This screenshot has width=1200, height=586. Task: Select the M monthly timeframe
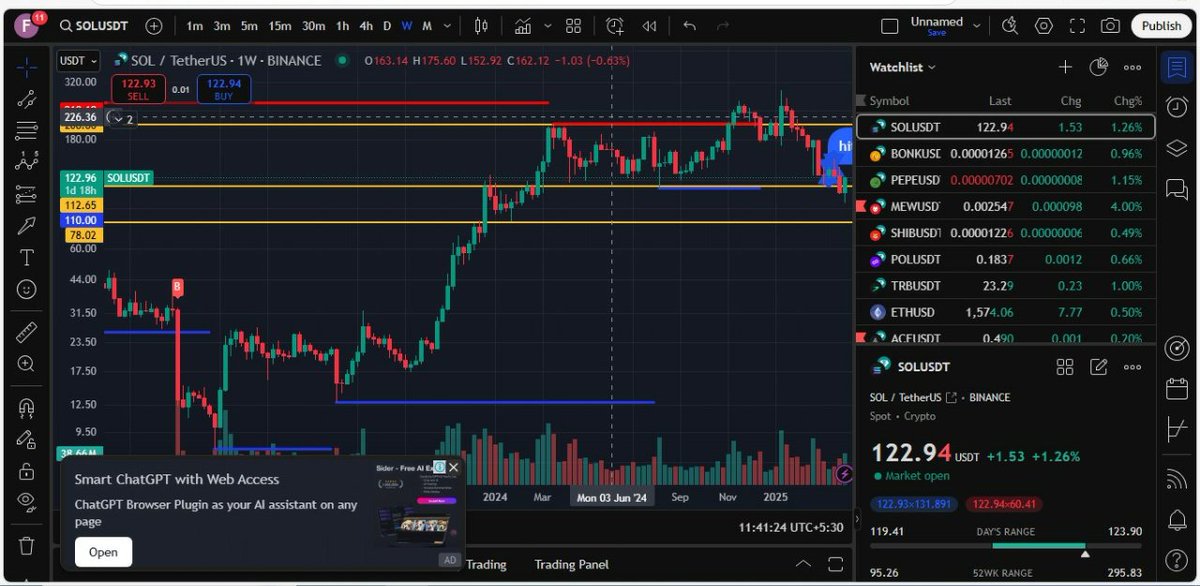[x=427, y=26]
